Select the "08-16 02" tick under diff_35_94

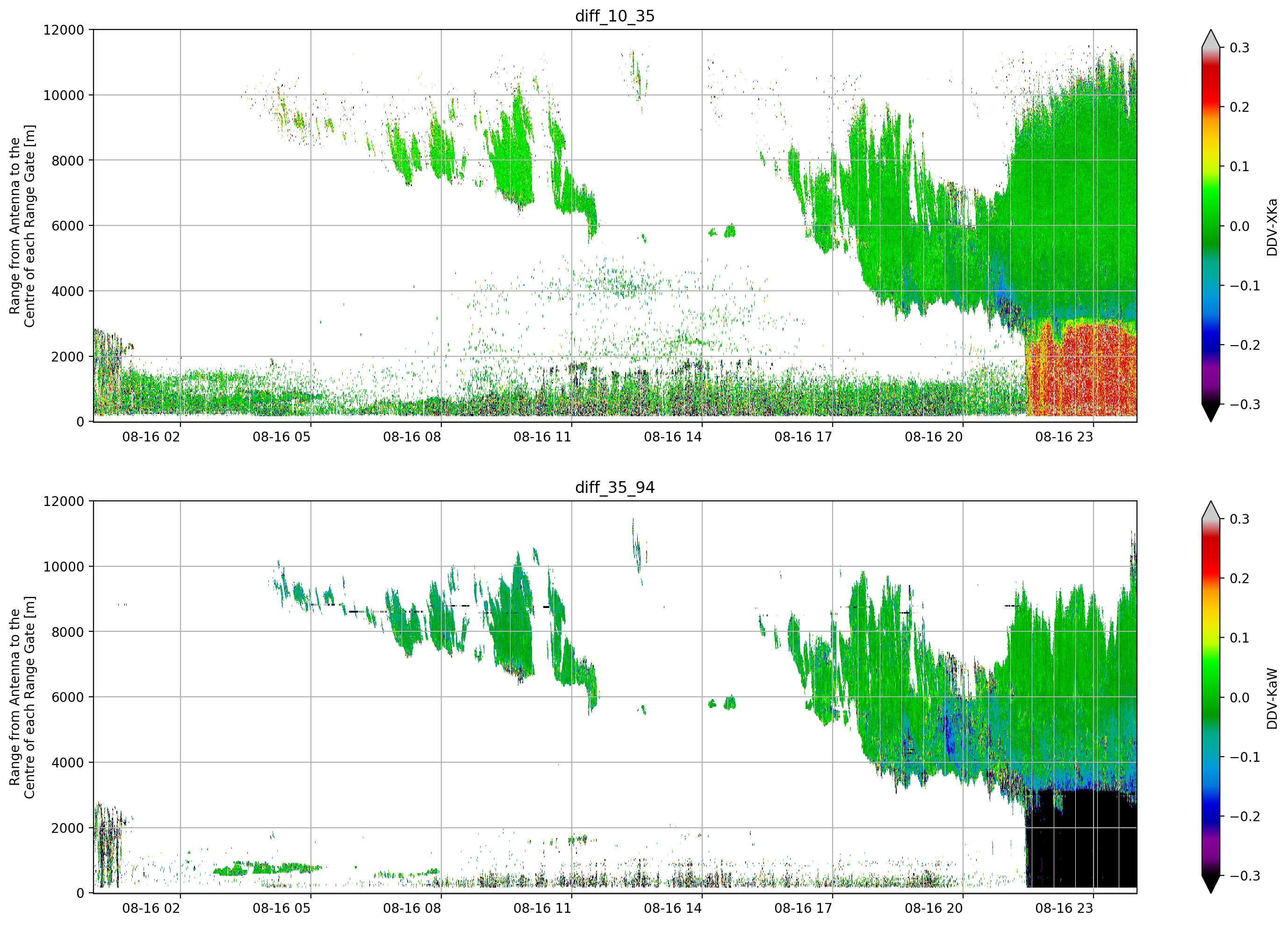click(151, 909)
